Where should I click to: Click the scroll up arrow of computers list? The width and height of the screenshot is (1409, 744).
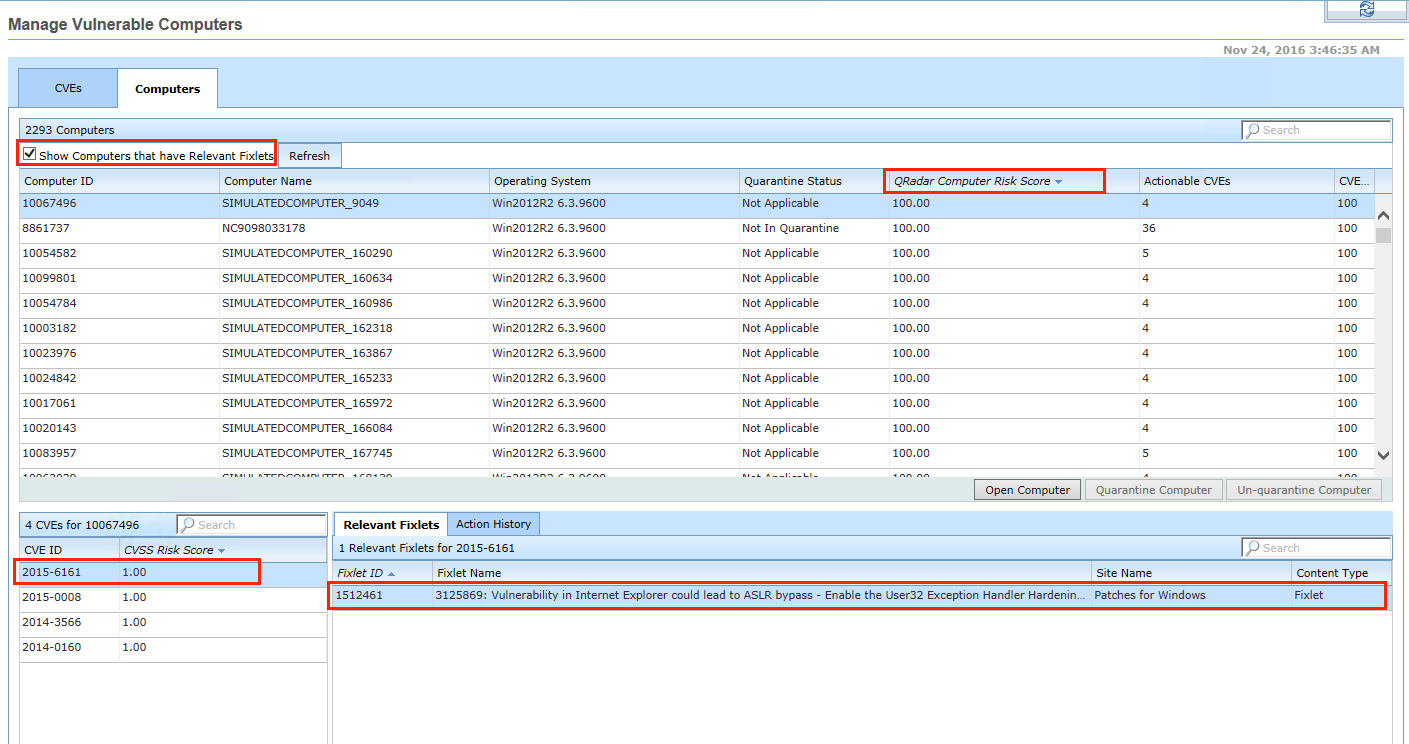(x=1383, y=215)
